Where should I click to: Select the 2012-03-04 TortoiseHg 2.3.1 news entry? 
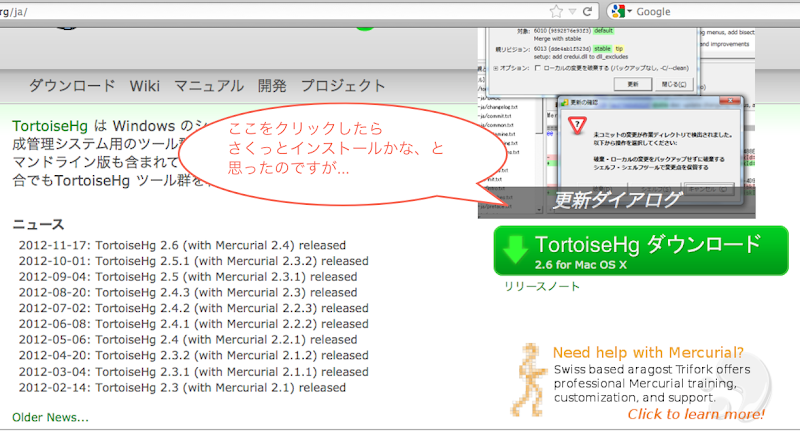click(x=193, y=372)
